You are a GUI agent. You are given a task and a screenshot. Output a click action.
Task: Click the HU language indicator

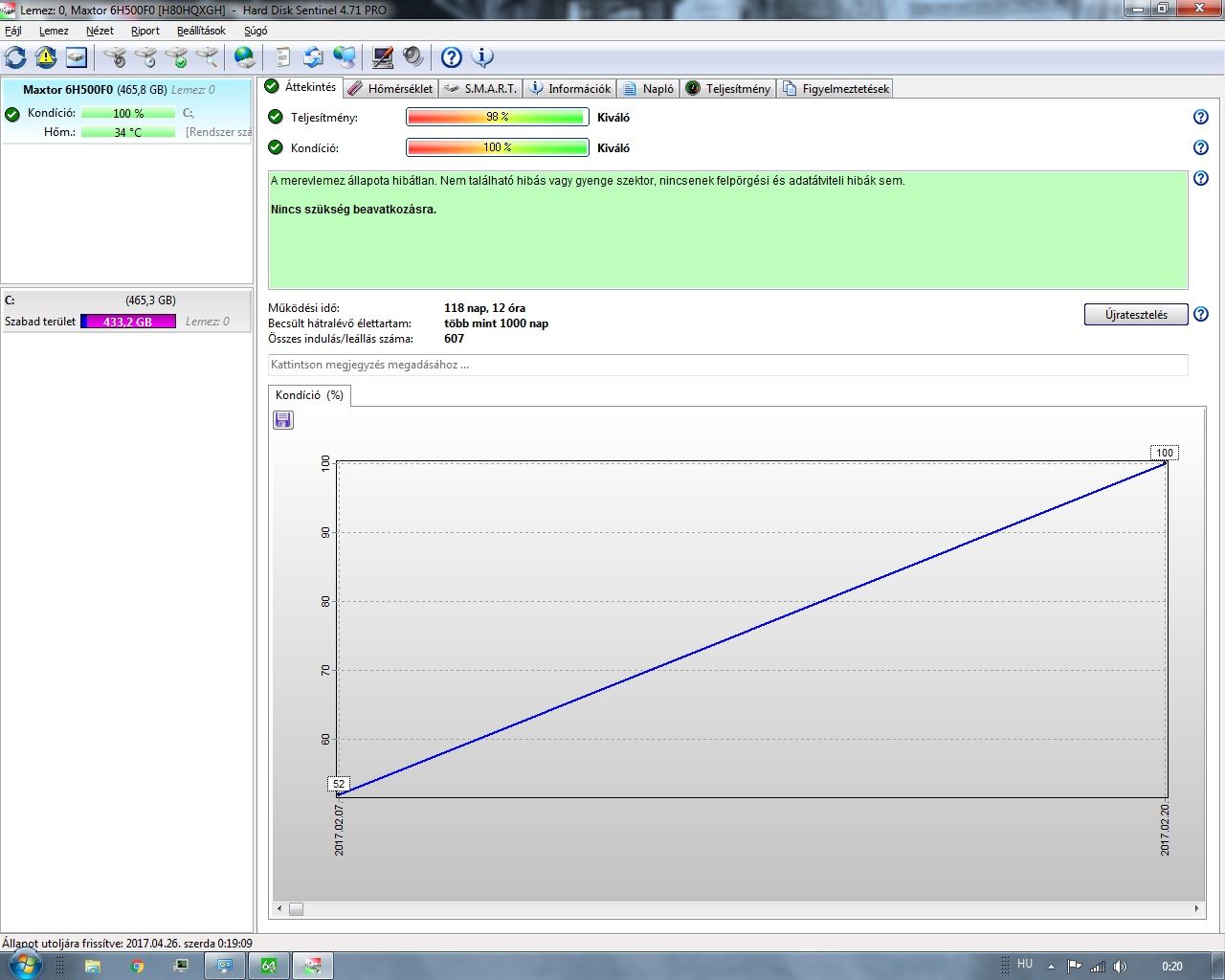[1025, 964]
